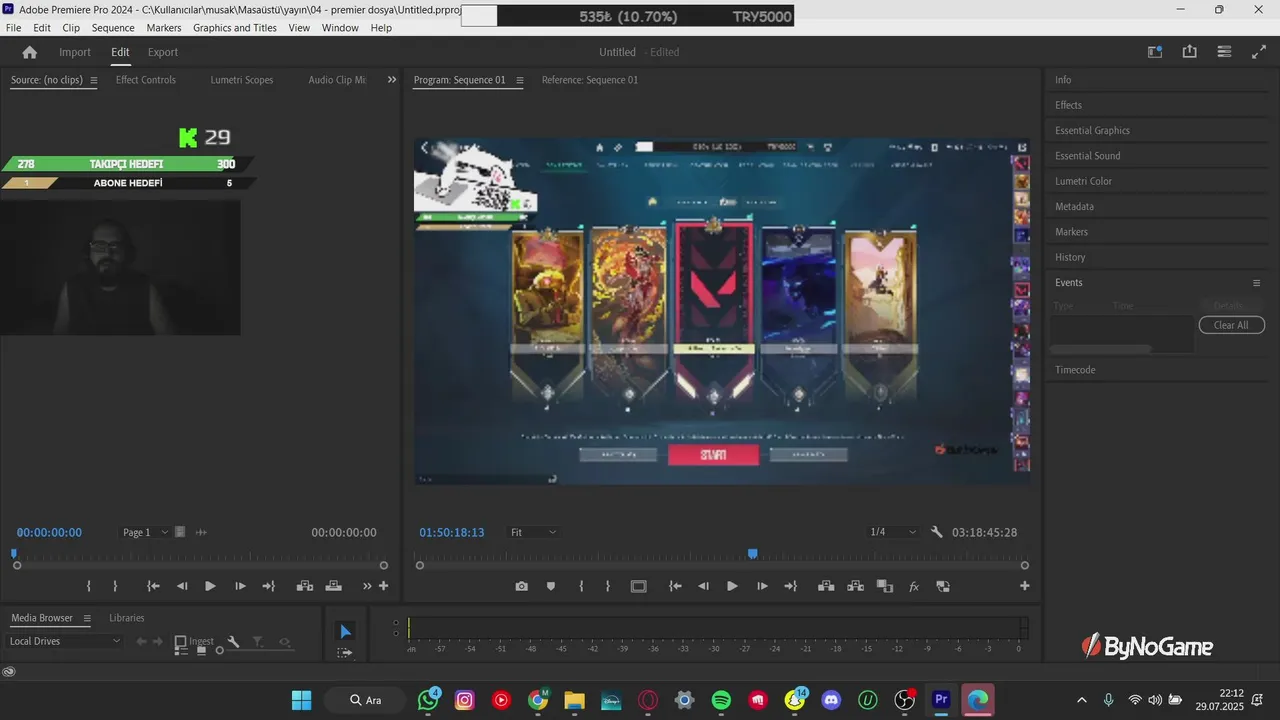This screenshot has height=720, width=1280.
Task: Go to In point in Program monitor
Action: tap(676, 586)
